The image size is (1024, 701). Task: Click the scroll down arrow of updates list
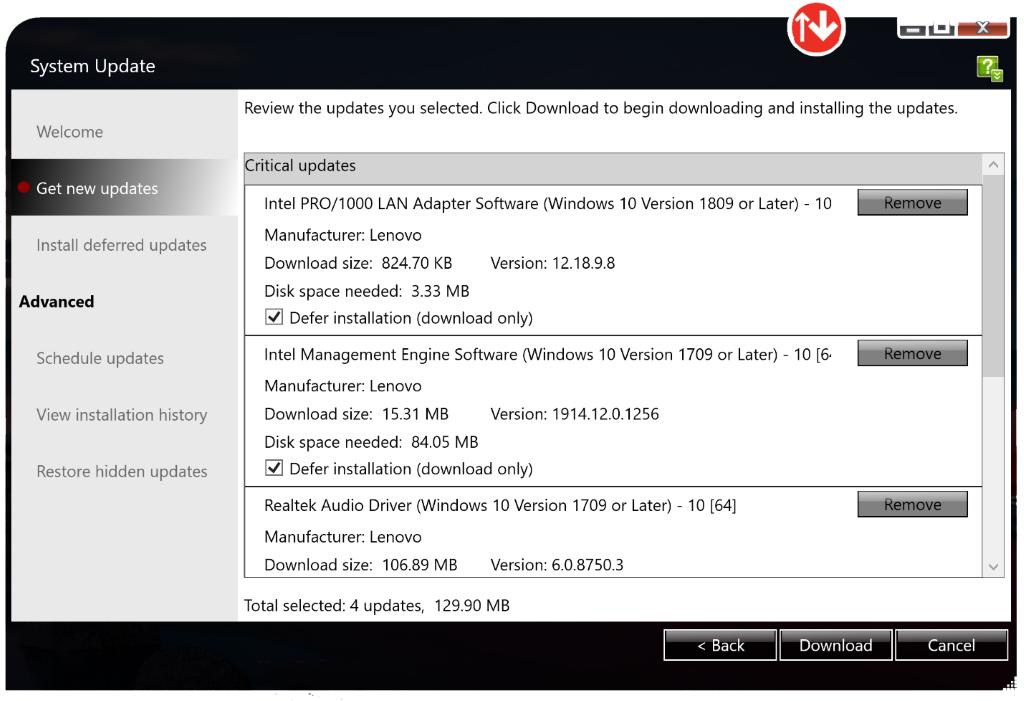[x=993, y=566]
